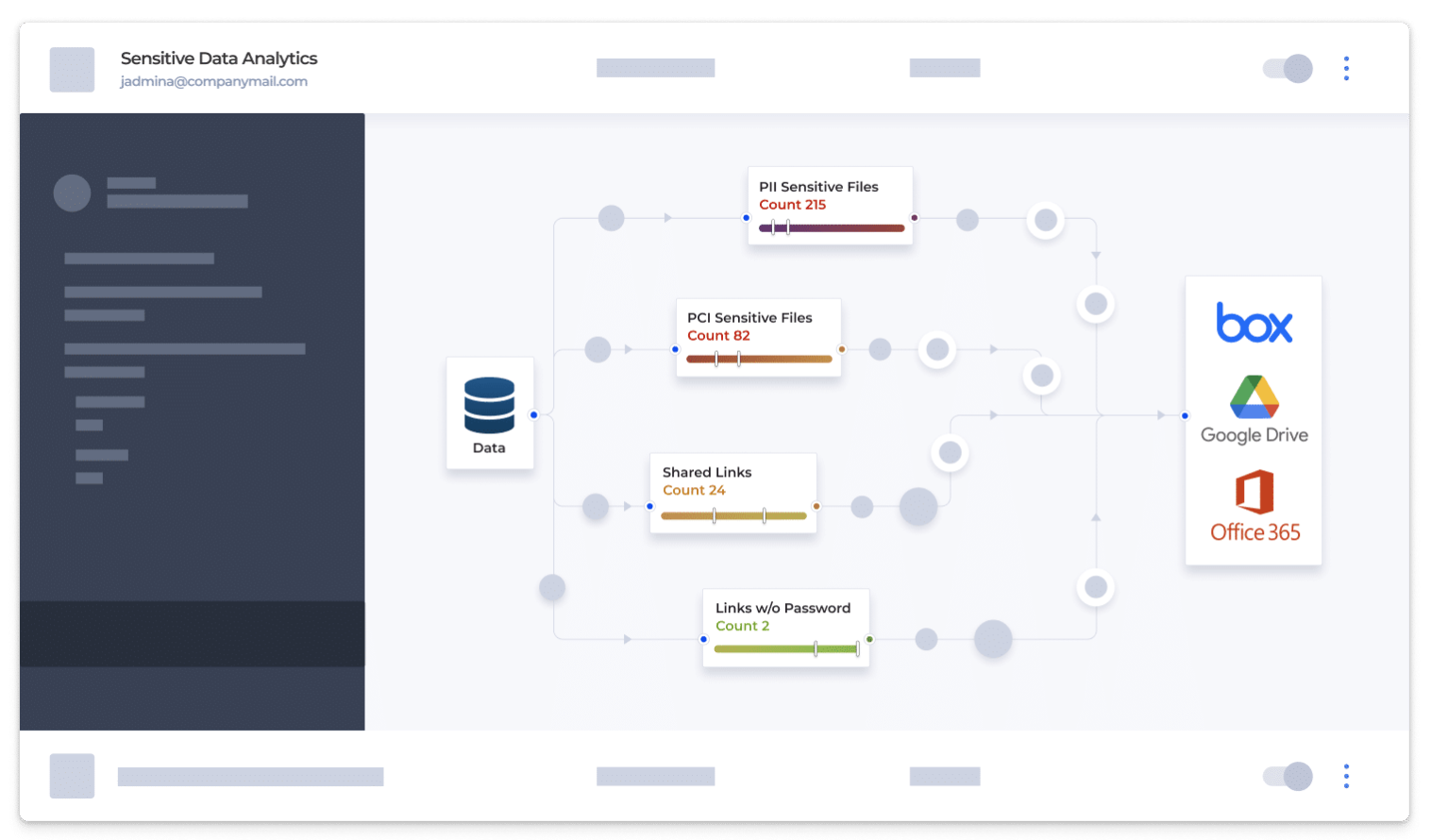Open the bottom row's three-dot menu
Viewport: 1431px width, 840px height.
tap(1346, 776)
